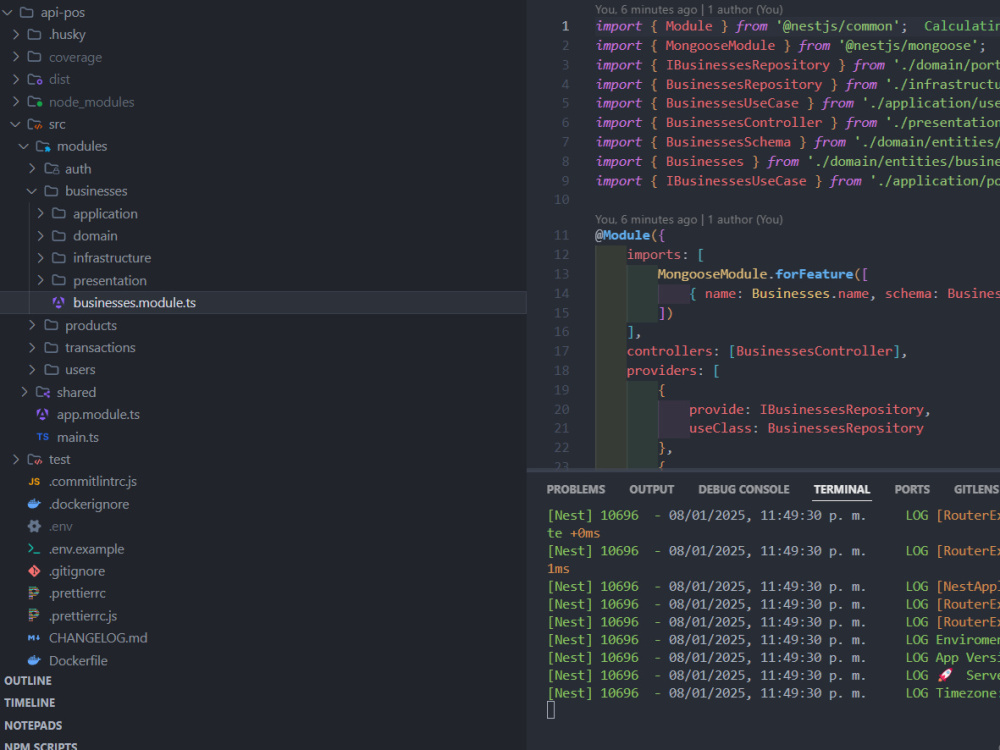Click the markdown icon of CHANGELOG.md
The height and width of the screenshot is (750, 1000).
point(34,638)
